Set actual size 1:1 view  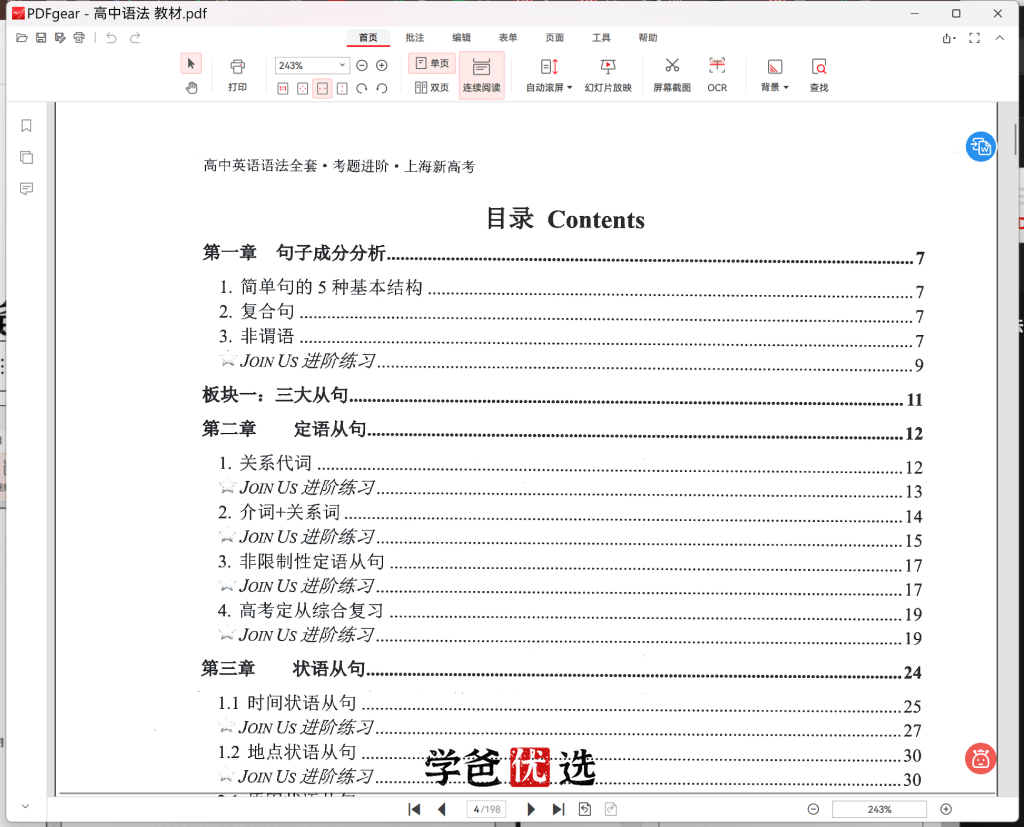pyautogui.click(x=283, y=88)
